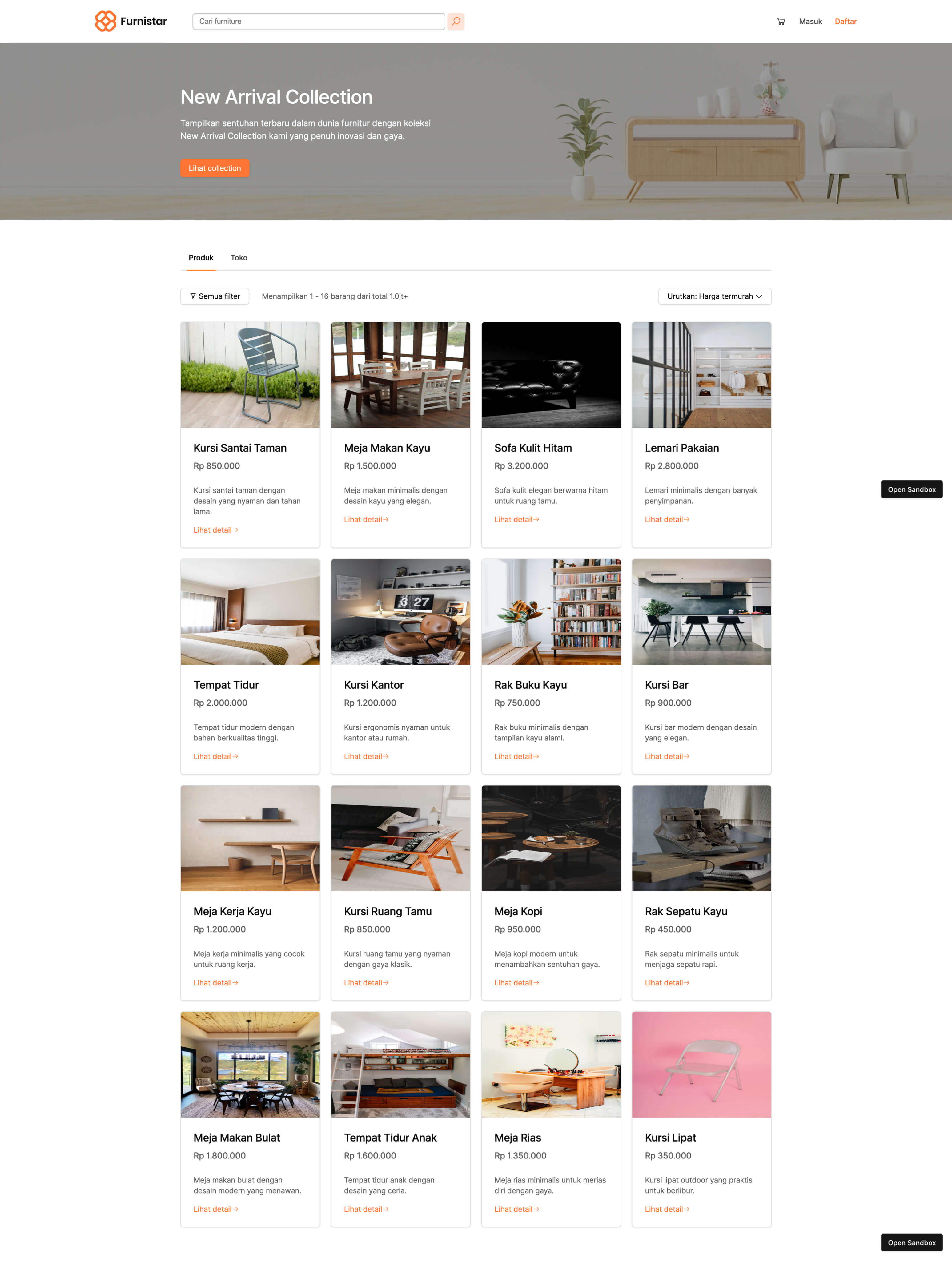Select the Meja Kopi title

click(518, 912)
